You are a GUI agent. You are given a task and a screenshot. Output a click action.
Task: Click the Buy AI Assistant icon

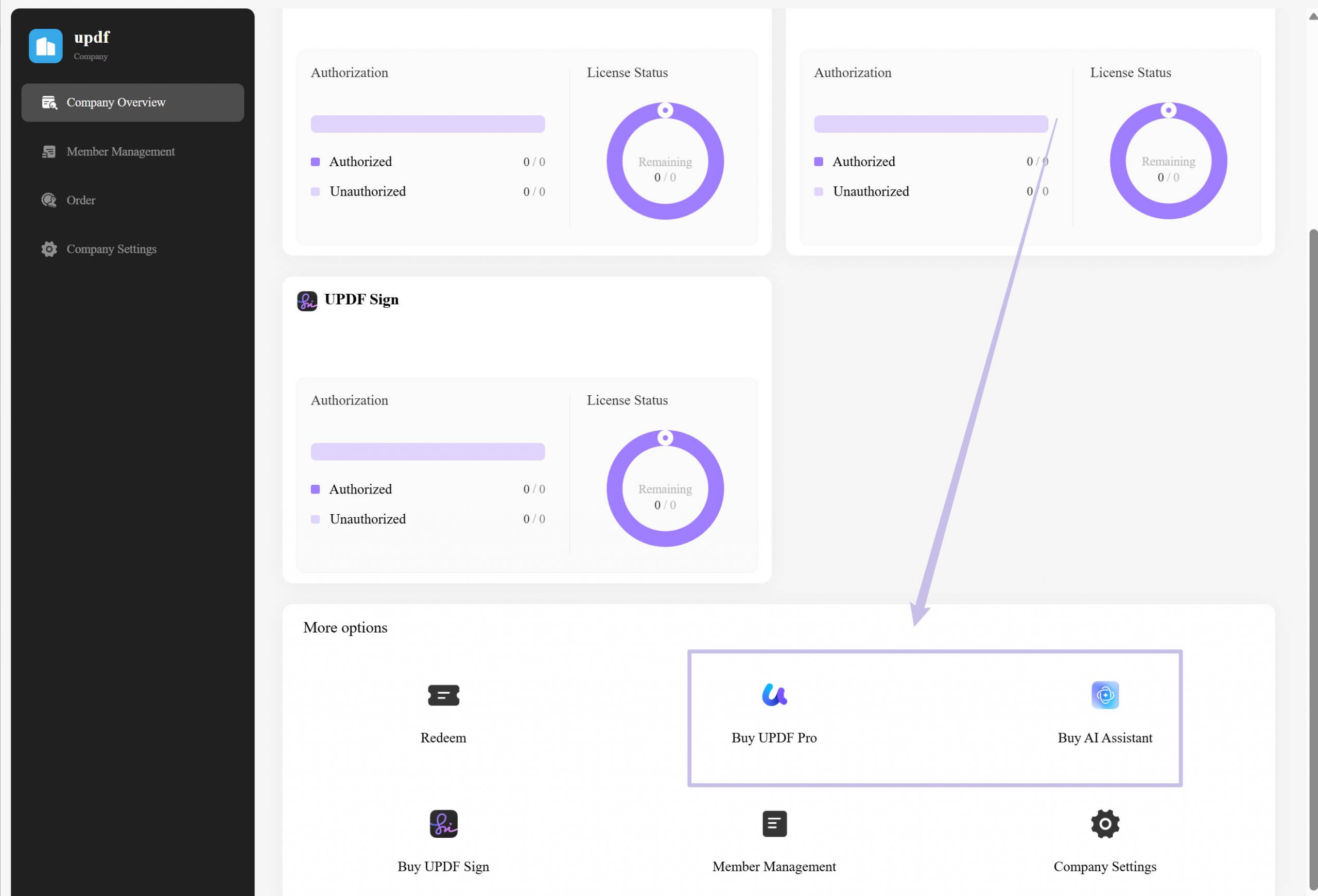tap(1105, 695)
